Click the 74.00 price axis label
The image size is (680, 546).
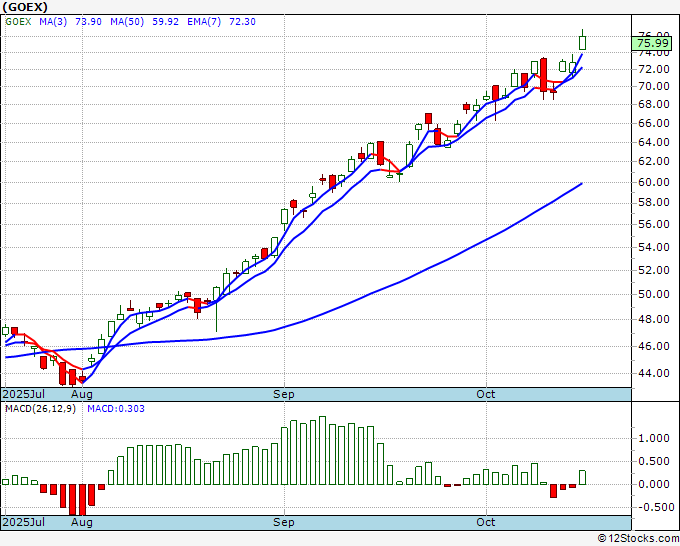tap(654, 53)
